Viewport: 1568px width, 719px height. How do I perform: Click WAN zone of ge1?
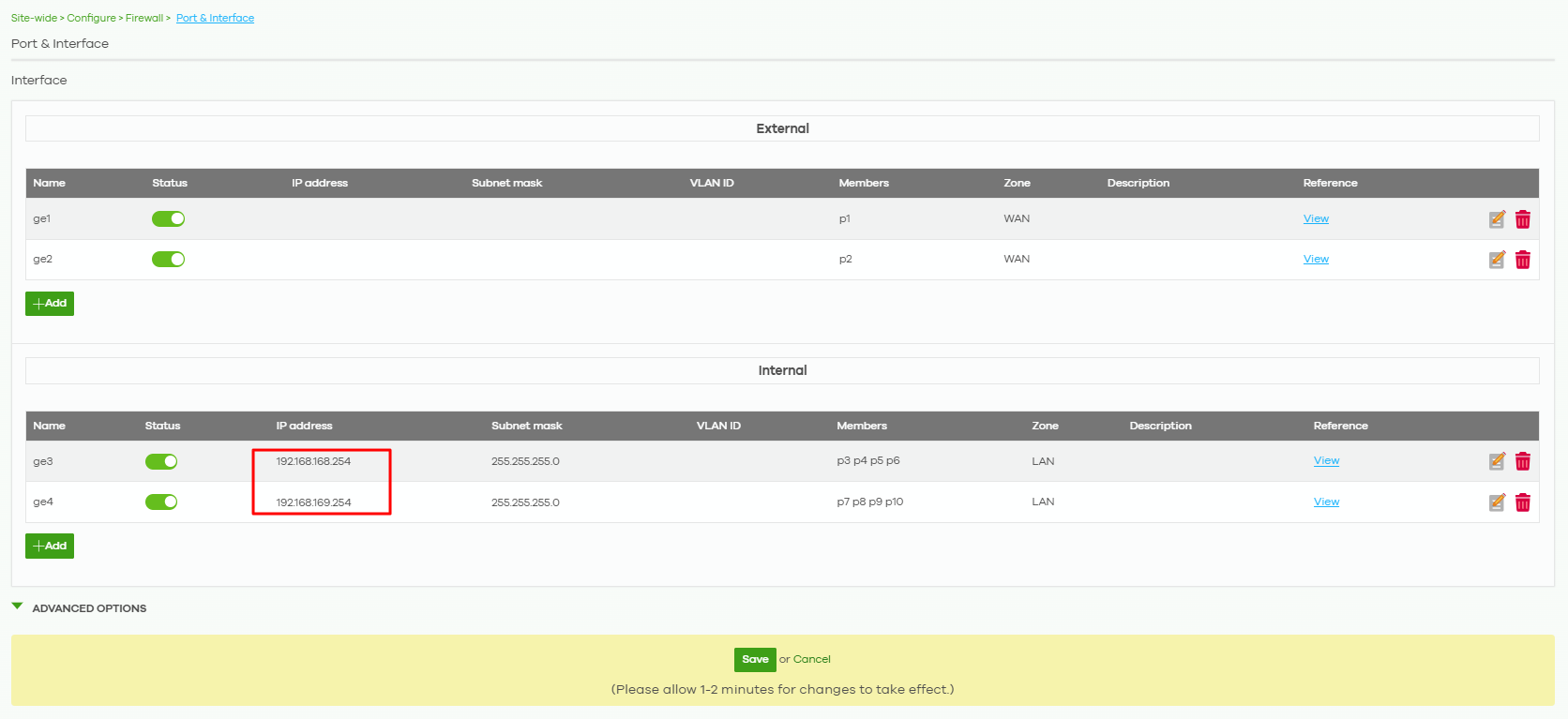(1017, 218)
